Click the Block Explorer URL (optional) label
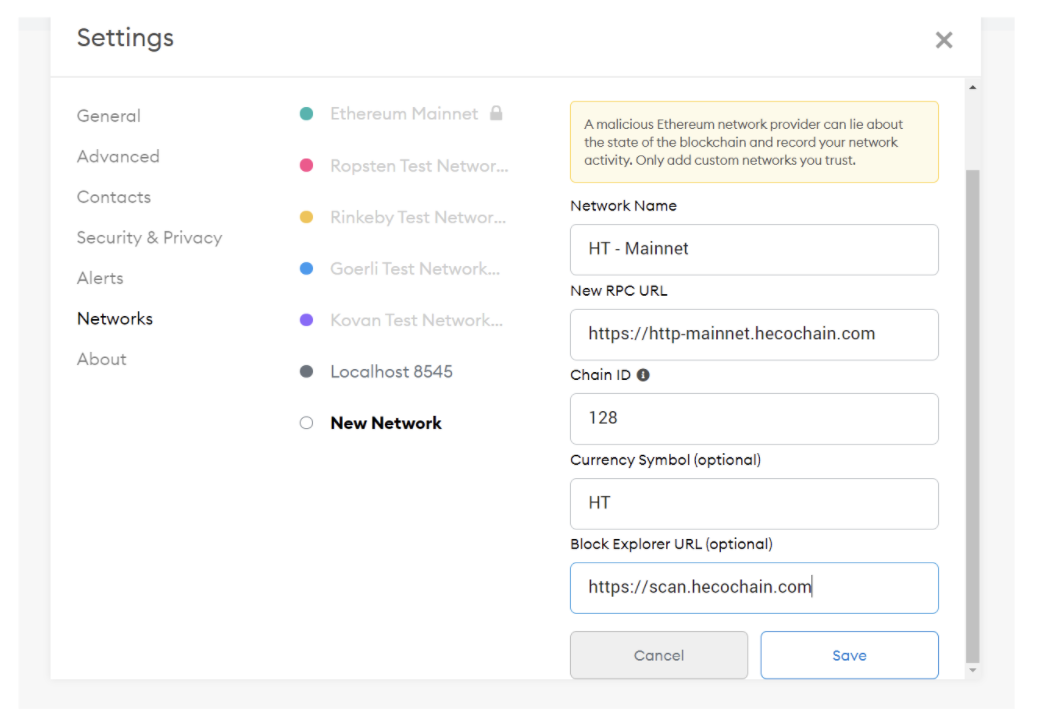The image size is (1042, 728). coord(671,544)
